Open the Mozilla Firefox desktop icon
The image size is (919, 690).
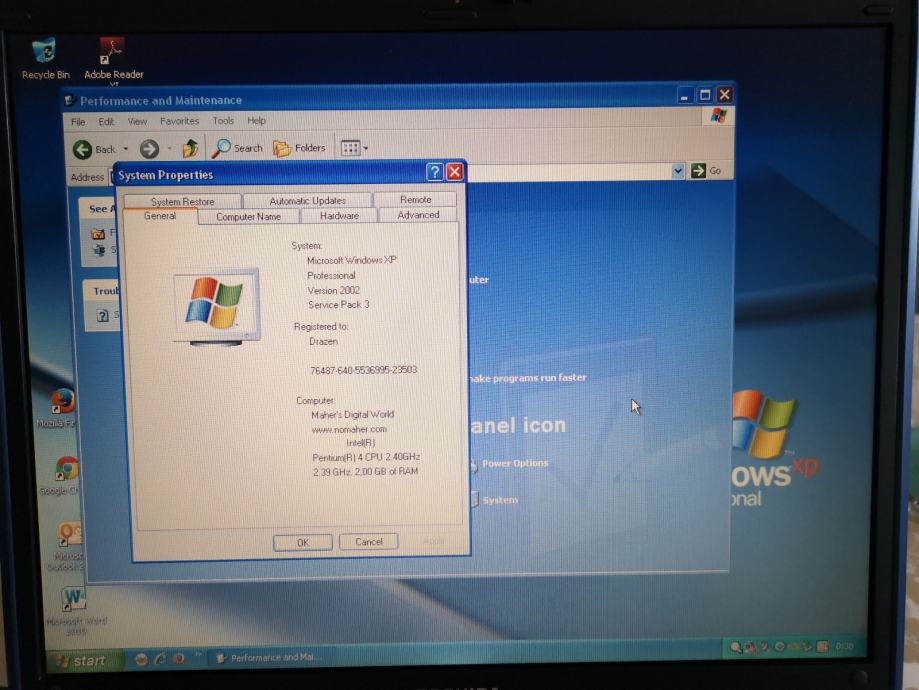pos(62,408)
